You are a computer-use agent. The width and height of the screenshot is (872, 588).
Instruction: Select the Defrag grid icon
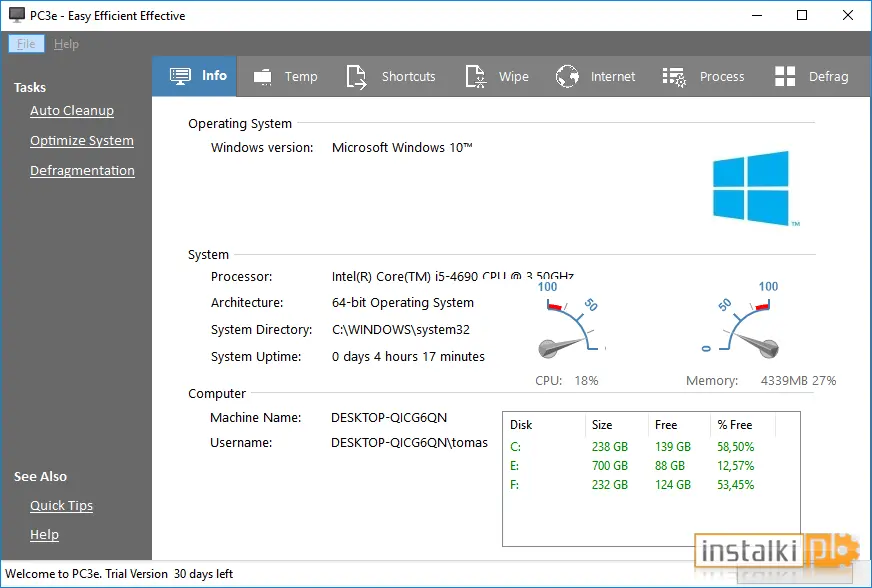pyautogui.click(x=785, y=76)
